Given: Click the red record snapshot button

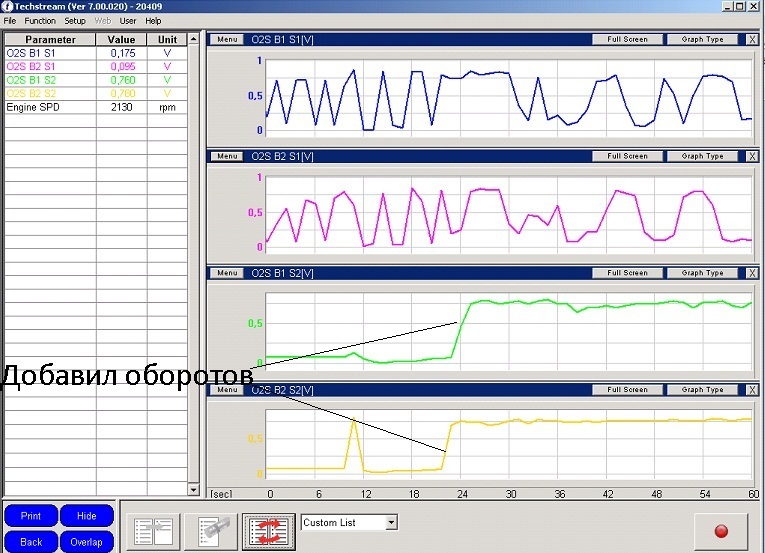Looking at the screenshot, I should coord(720,530).
